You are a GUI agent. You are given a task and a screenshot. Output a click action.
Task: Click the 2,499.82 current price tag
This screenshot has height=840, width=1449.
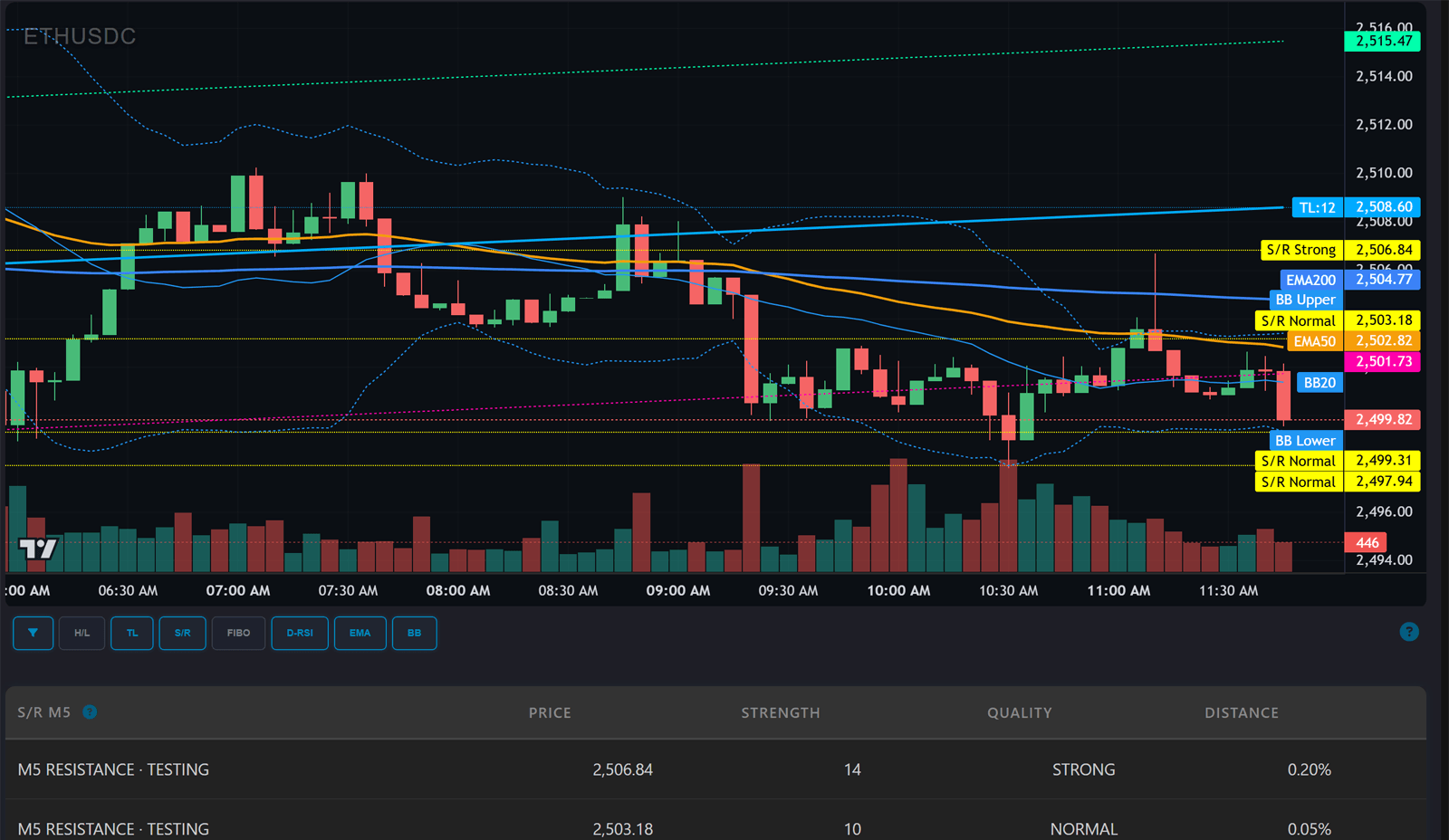coord(1383,420)
